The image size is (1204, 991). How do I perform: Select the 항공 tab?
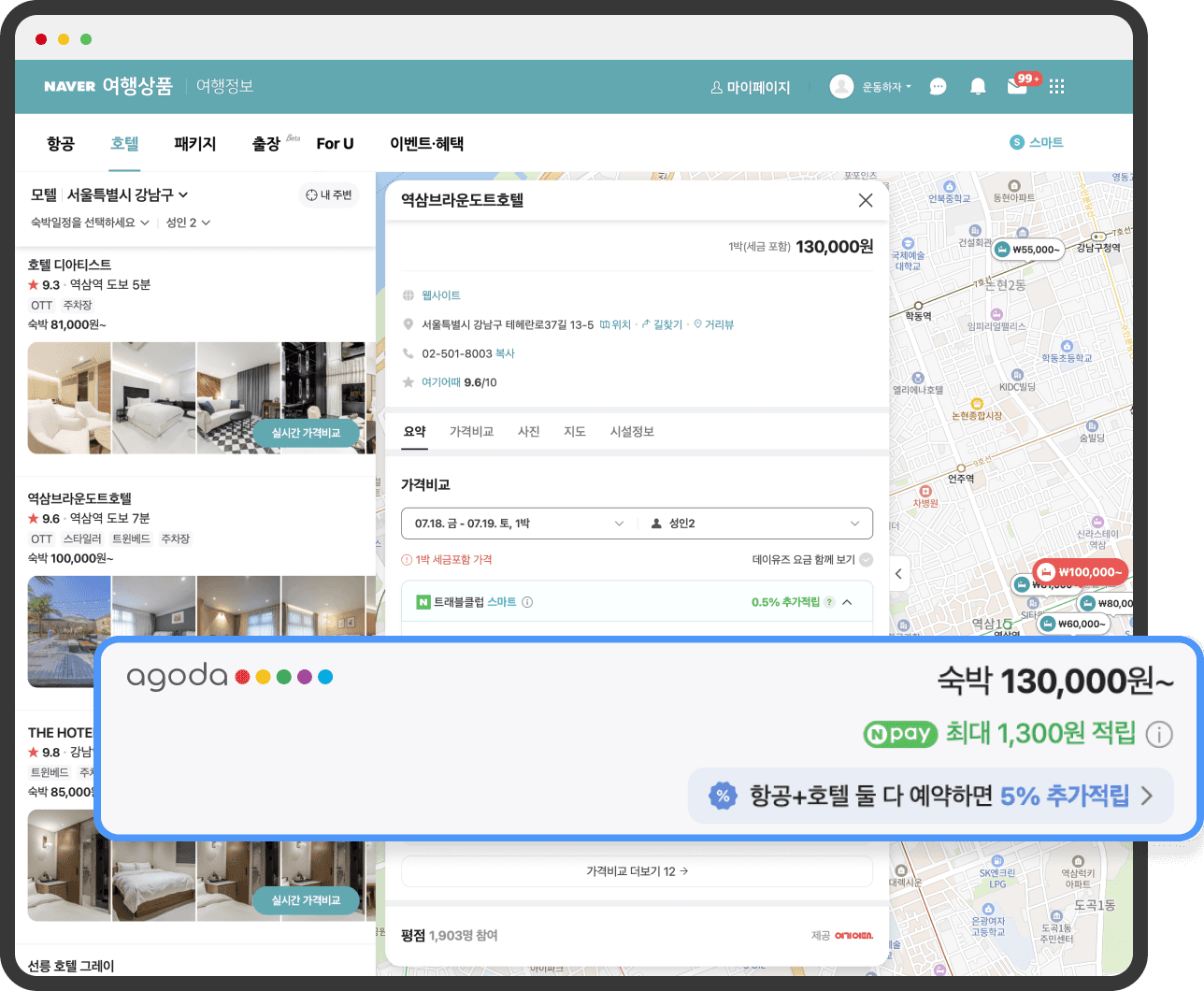click(61, 143)
